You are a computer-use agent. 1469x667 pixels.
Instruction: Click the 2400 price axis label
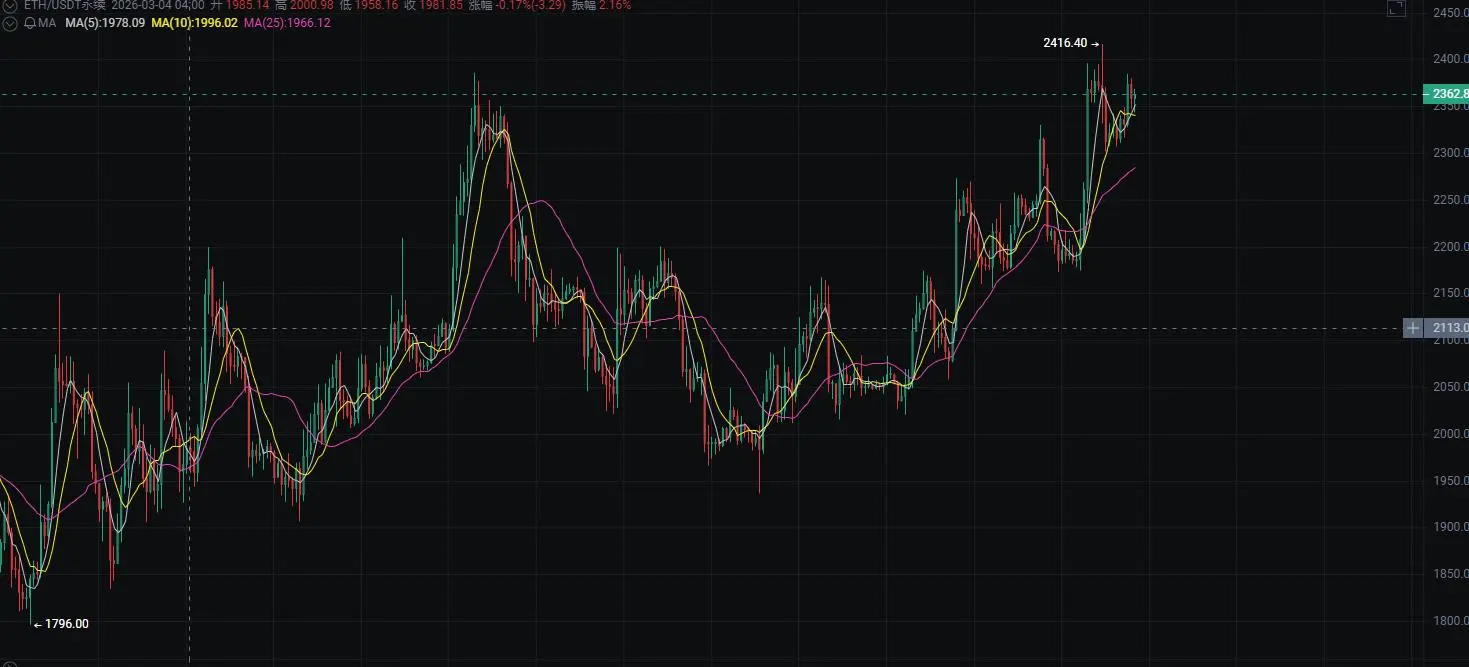pos(1450,60)
